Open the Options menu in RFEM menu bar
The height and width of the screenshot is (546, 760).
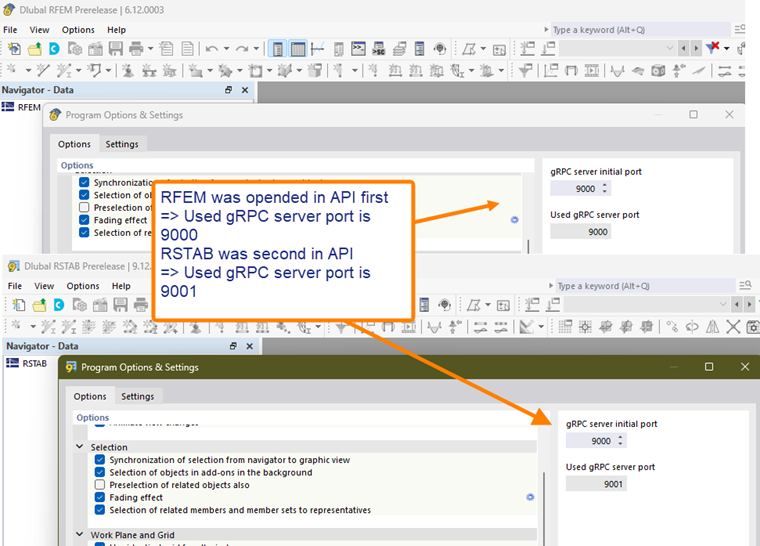[78, 30]
